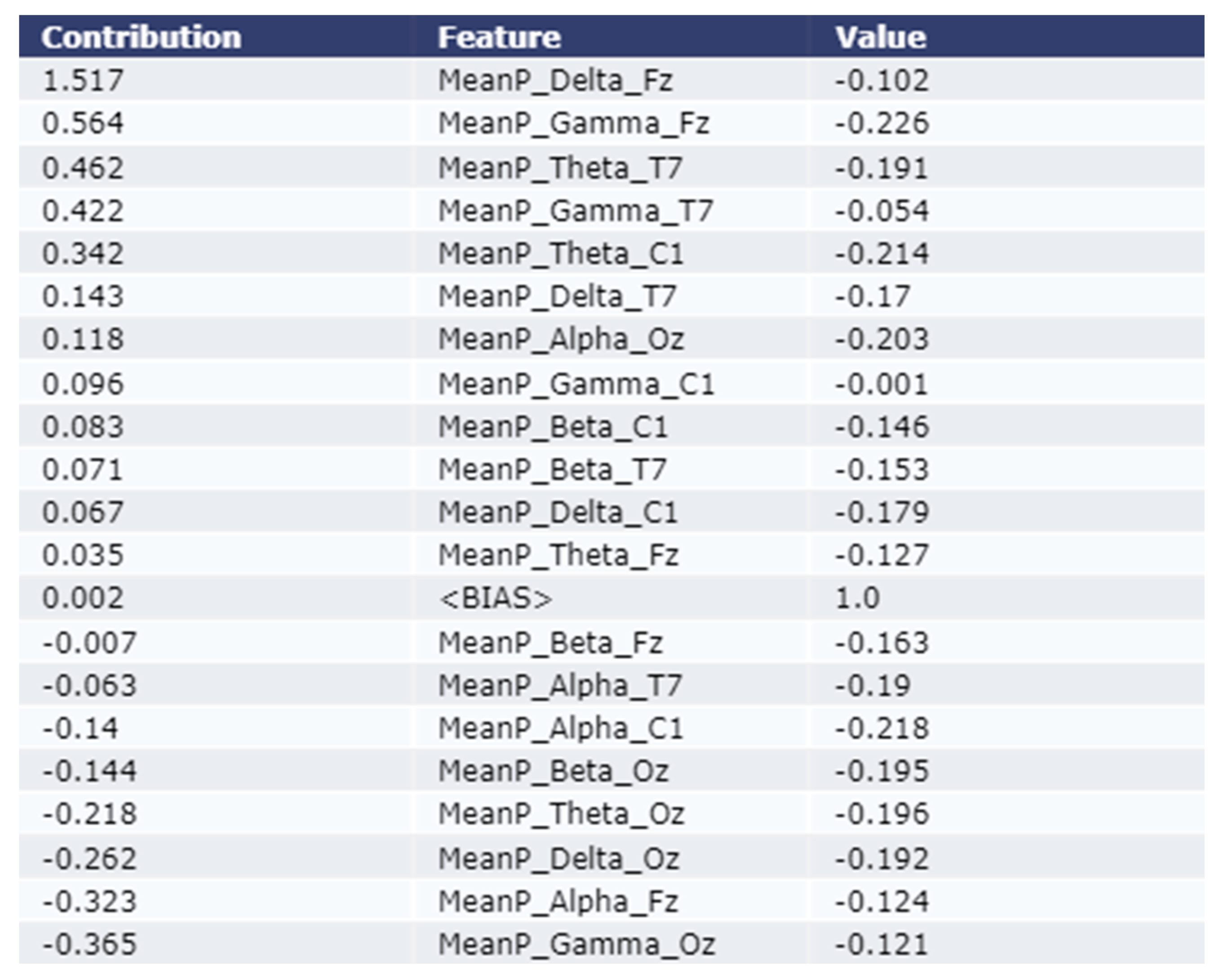This screenshot has width=1219, height=980.
Task: Select the MeanP_Beta_Fz row
Action: pyautogui.click(x=550, y=643)
